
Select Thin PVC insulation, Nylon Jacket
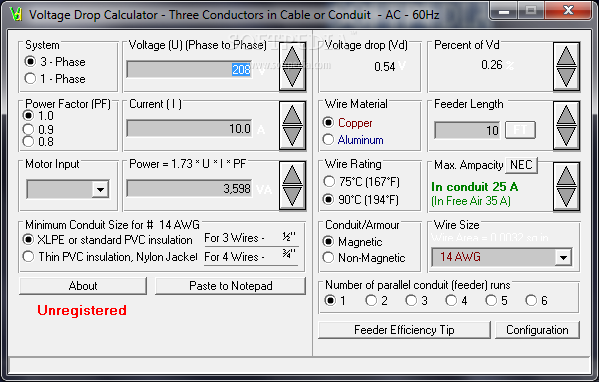(x=110, y=256)
